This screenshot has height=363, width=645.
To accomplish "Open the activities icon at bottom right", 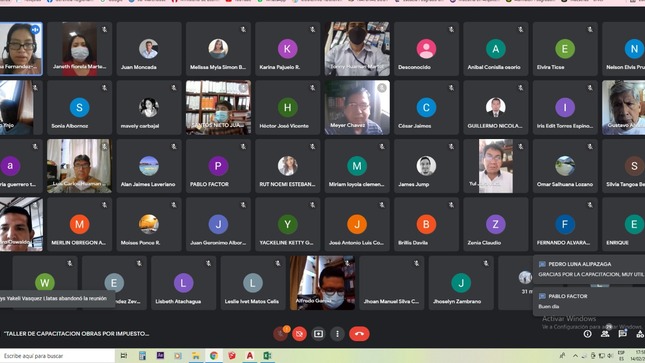I will pyautogui.click(x=640, y=334).
